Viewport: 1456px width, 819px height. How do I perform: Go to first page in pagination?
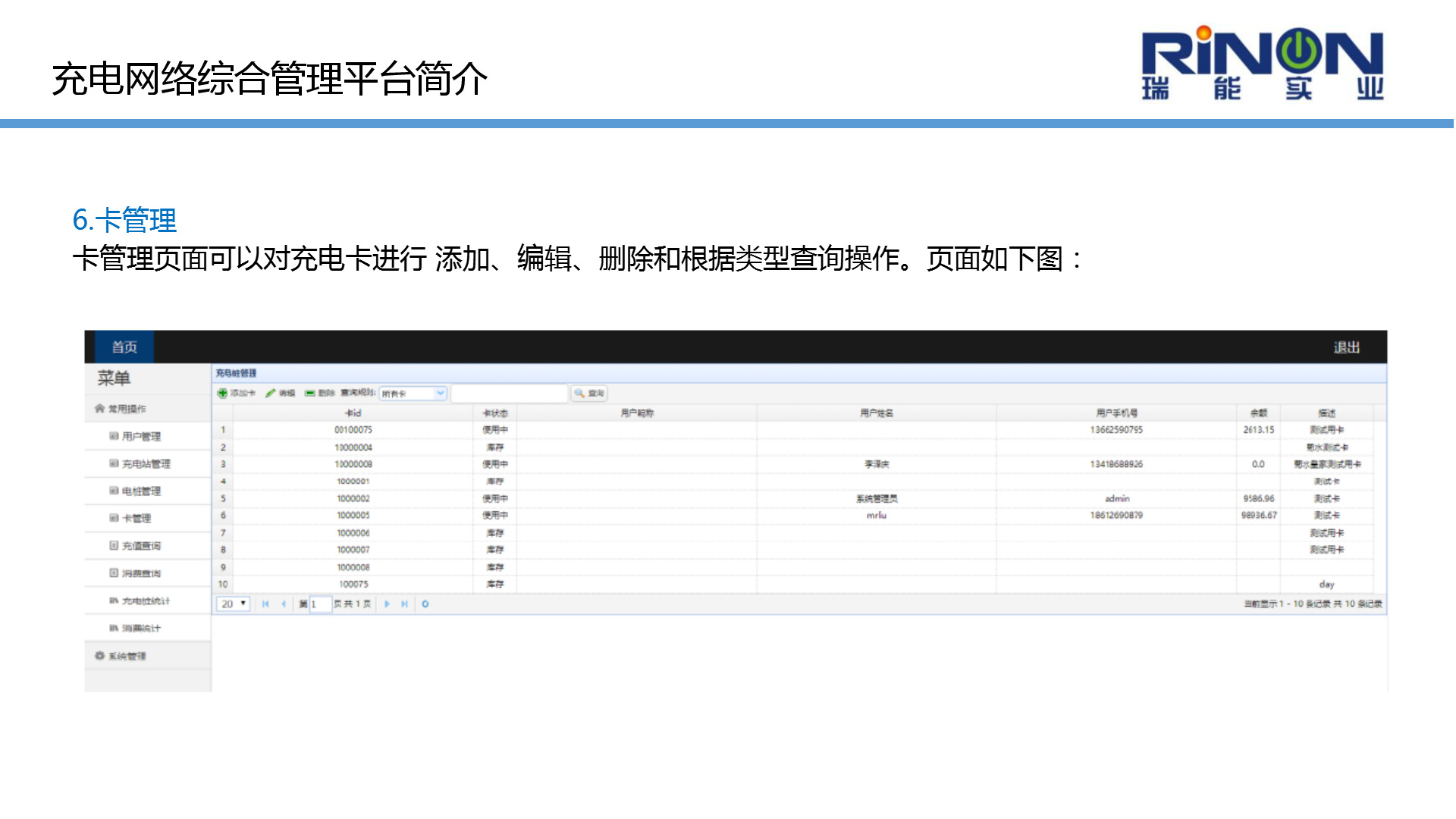pos(265,604)
